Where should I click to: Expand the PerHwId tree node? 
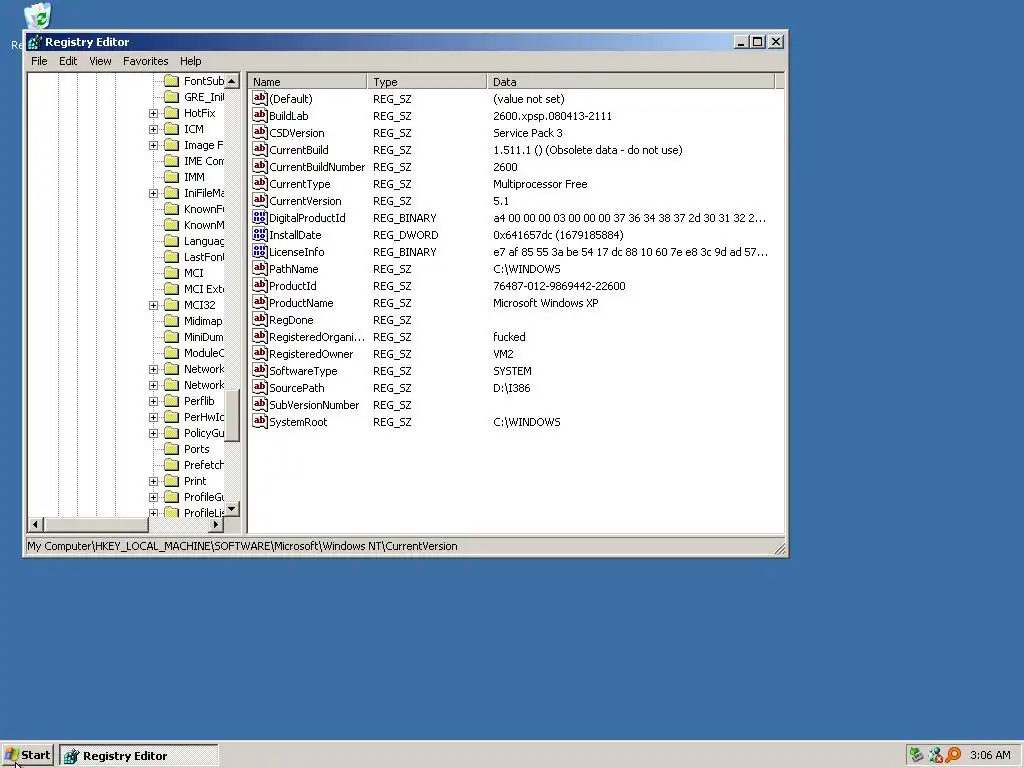(x=153, y=417)
